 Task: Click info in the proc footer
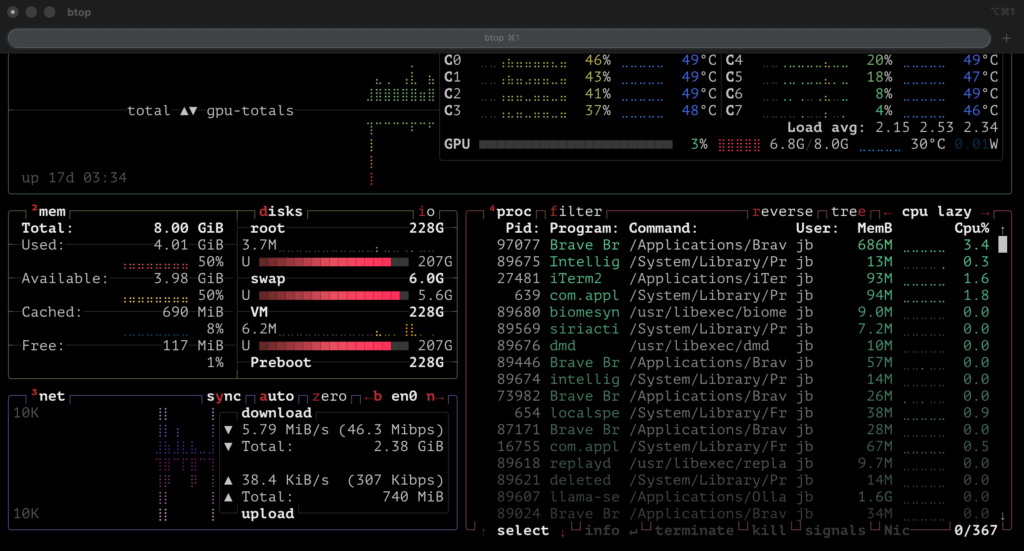pyautogui.click(x=602, y=531)
